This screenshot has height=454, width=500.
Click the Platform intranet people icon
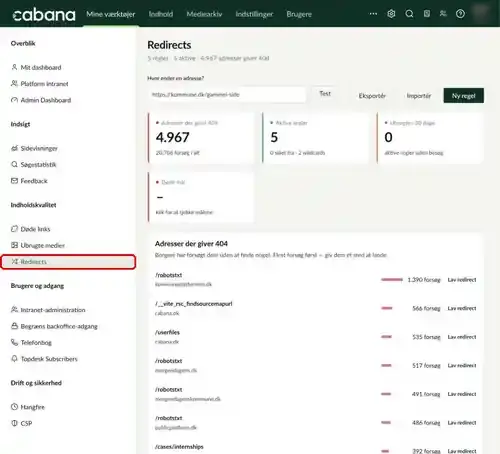(x=14, y=83)
